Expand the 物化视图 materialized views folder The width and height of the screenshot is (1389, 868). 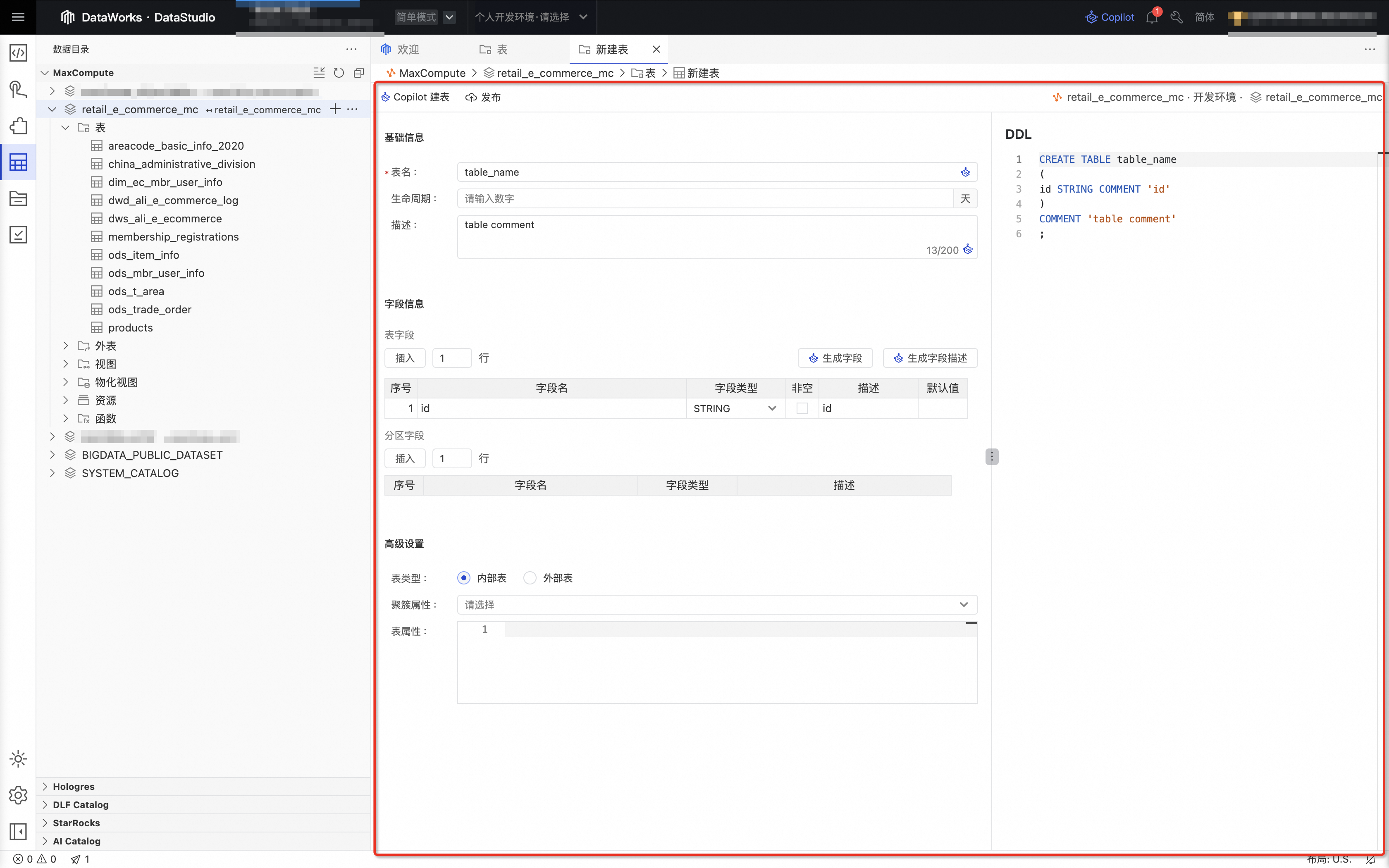(65, 382)
